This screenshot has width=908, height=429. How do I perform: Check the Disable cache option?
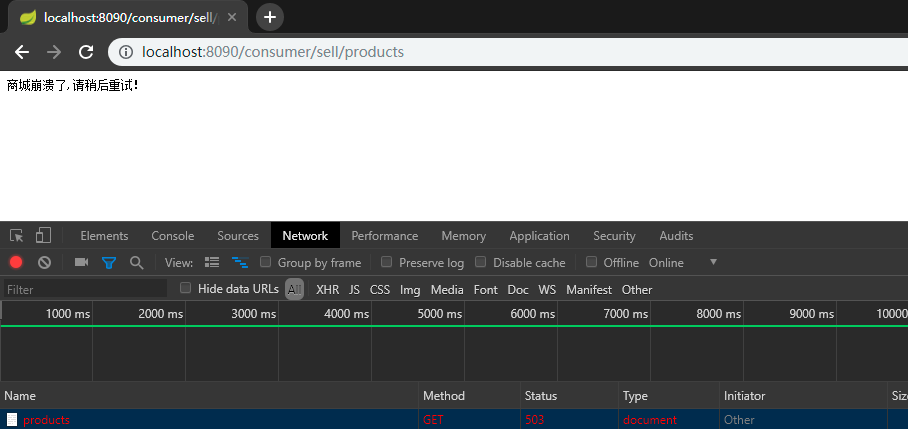tap(481, 262)
